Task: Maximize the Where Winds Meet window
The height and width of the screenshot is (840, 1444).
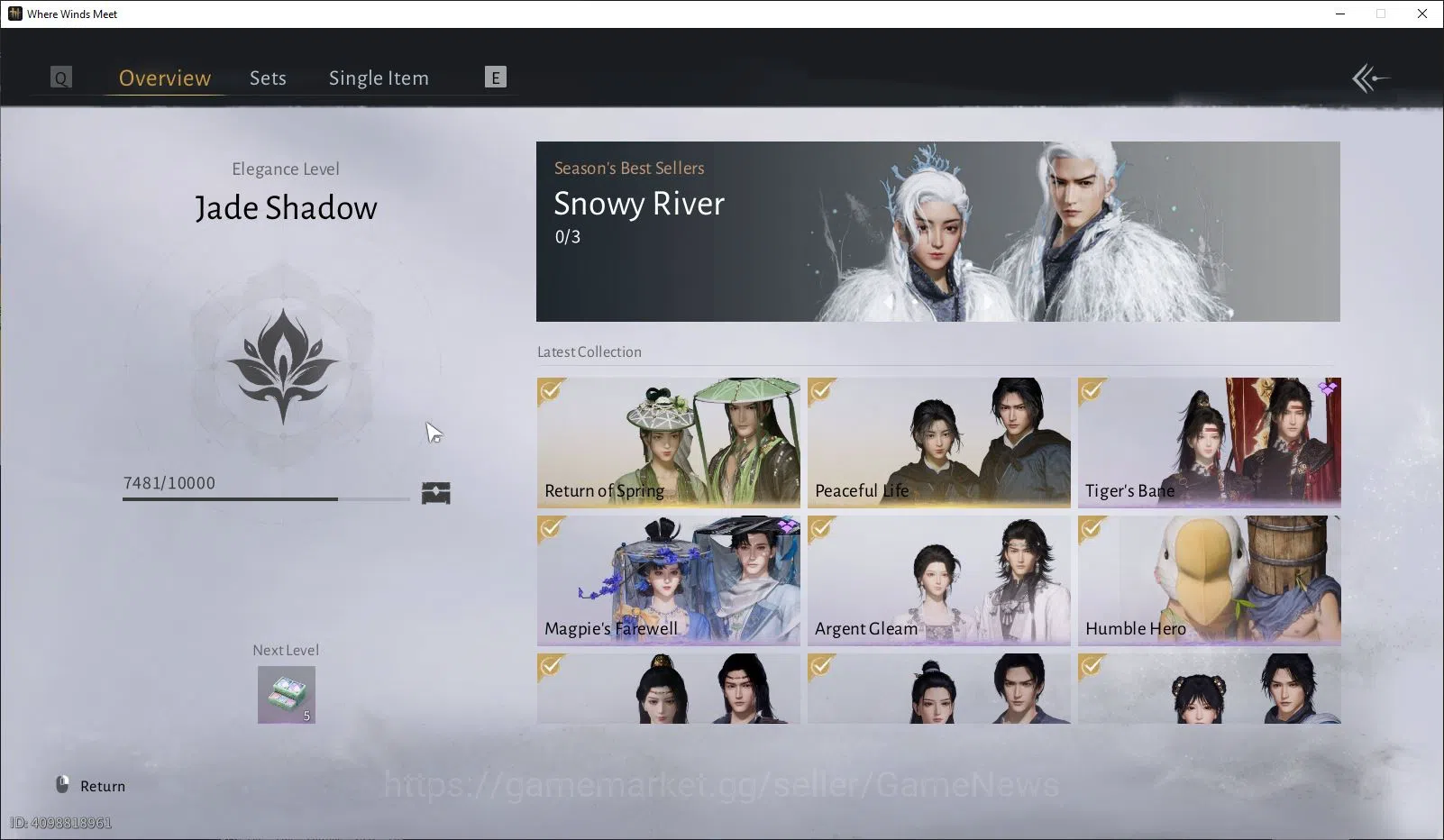Action: click(x=1381, y=14)
